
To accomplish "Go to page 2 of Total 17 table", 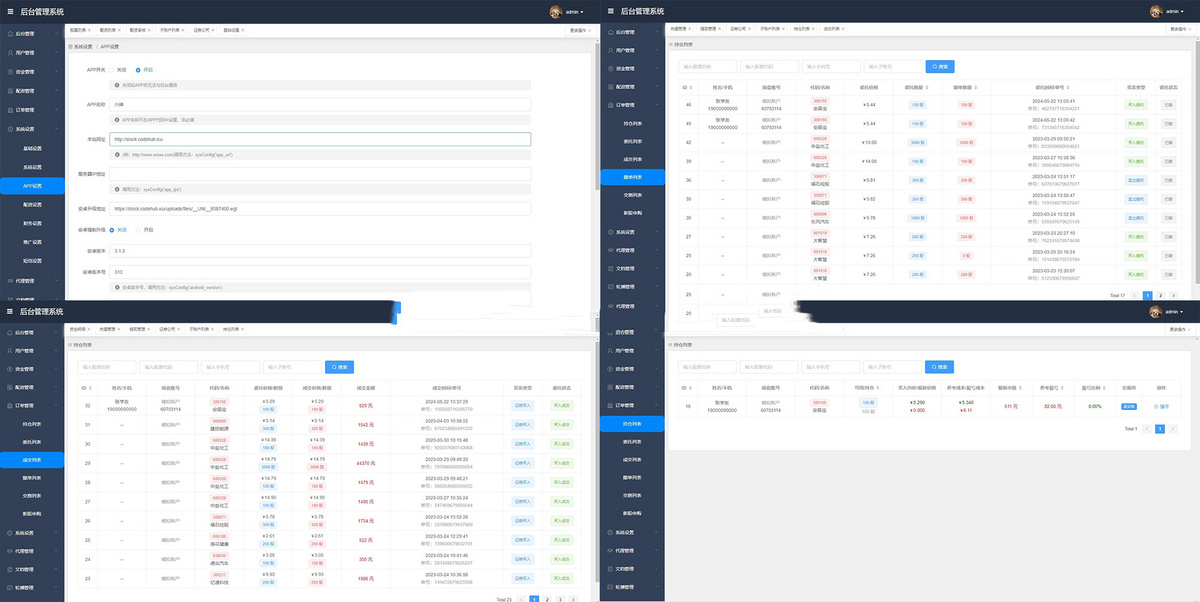I will click(1160, 296).
